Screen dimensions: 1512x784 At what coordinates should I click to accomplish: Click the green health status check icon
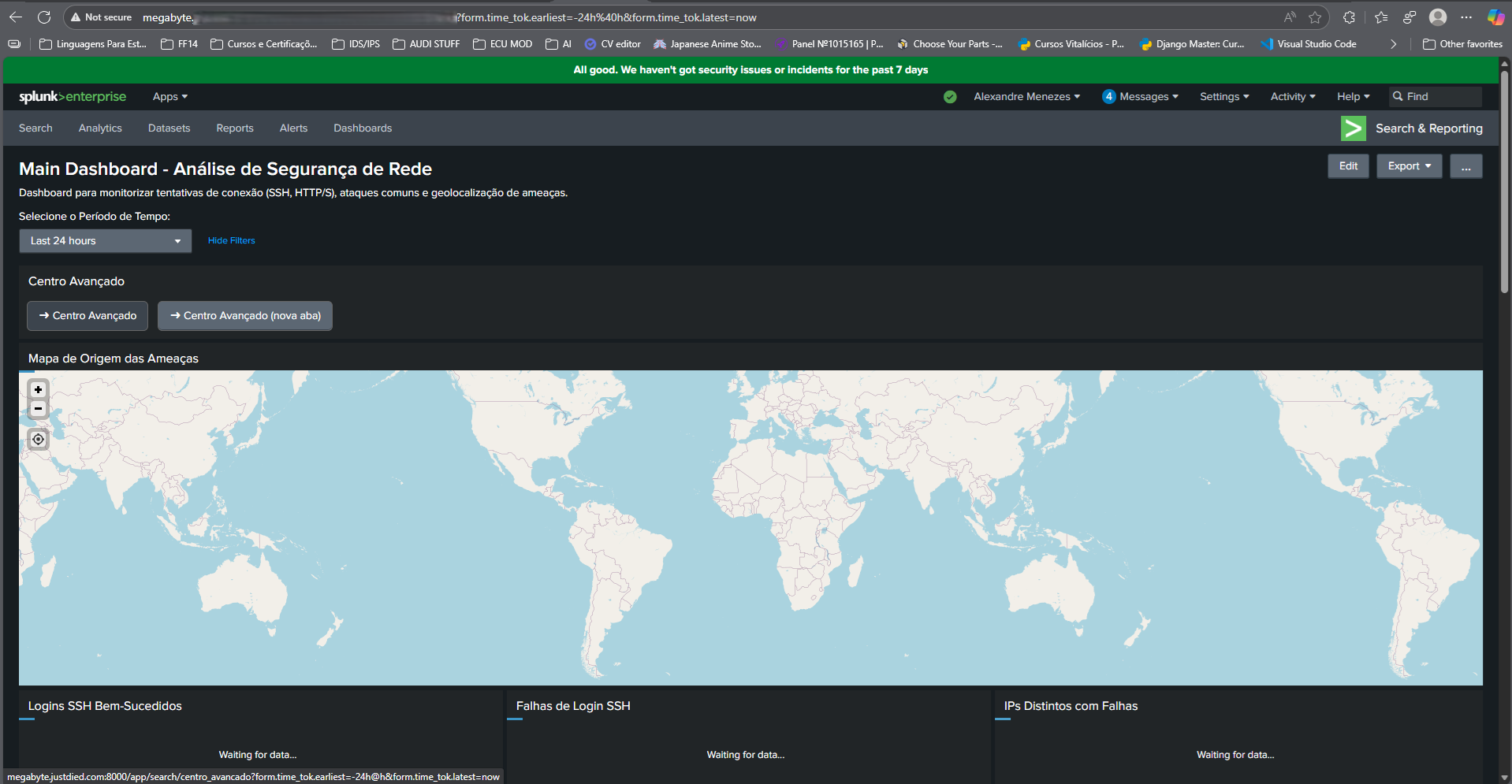point(949,96)
